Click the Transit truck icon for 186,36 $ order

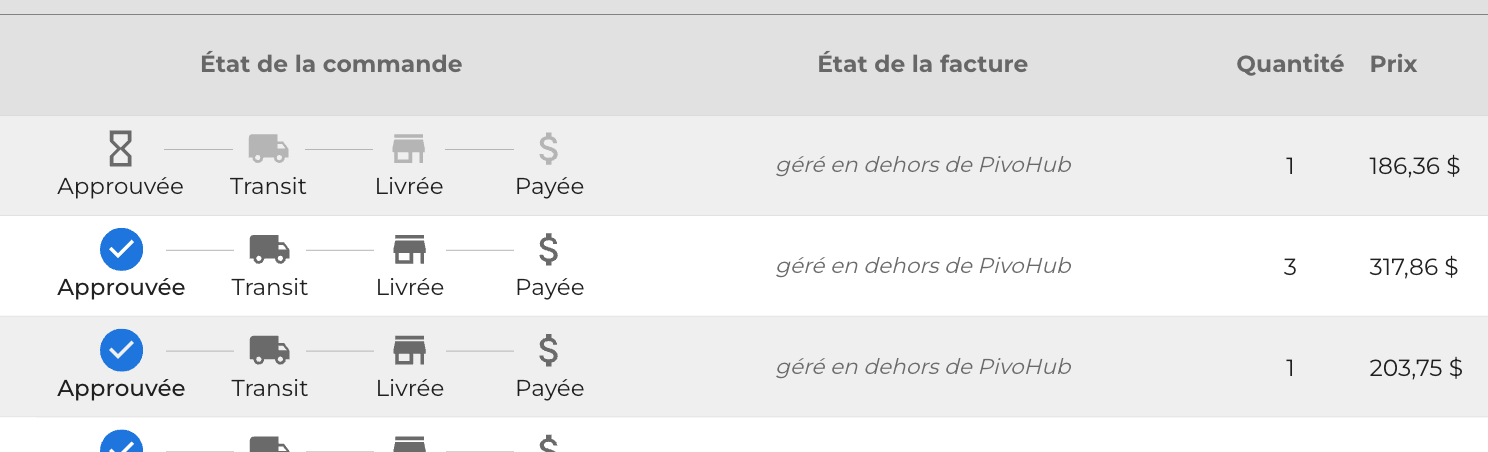point(268,149)
